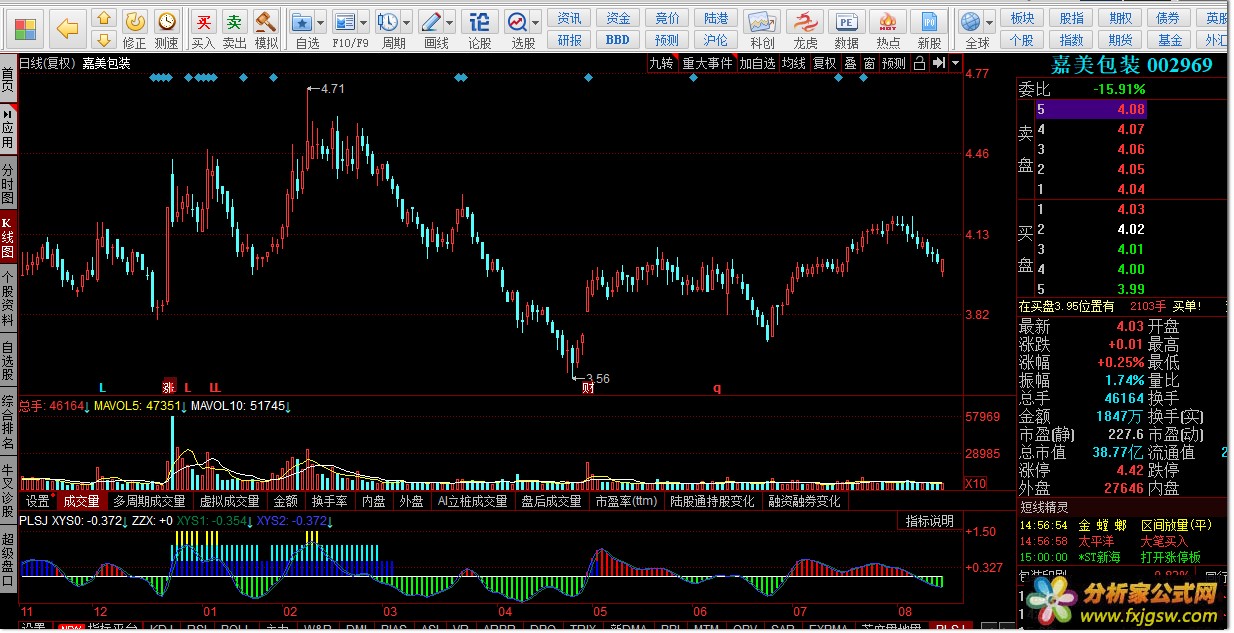Expand the 自选 dropdown arrow
1234x633 pixels.
[322, 21]
